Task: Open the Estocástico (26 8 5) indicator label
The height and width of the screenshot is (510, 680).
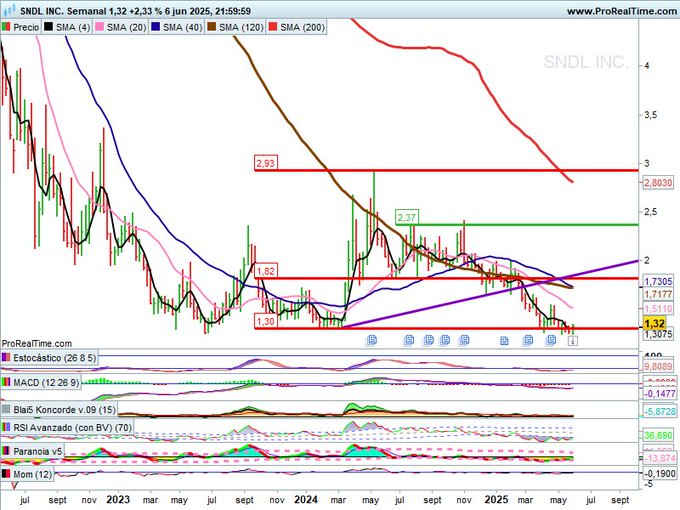Action: coord(49,358)
